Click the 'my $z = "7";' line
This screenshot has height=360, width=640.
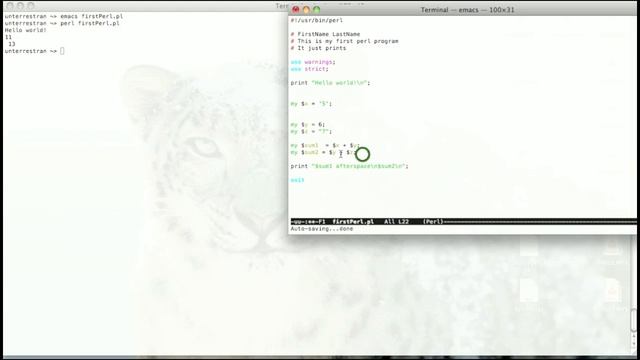point(311,131)
